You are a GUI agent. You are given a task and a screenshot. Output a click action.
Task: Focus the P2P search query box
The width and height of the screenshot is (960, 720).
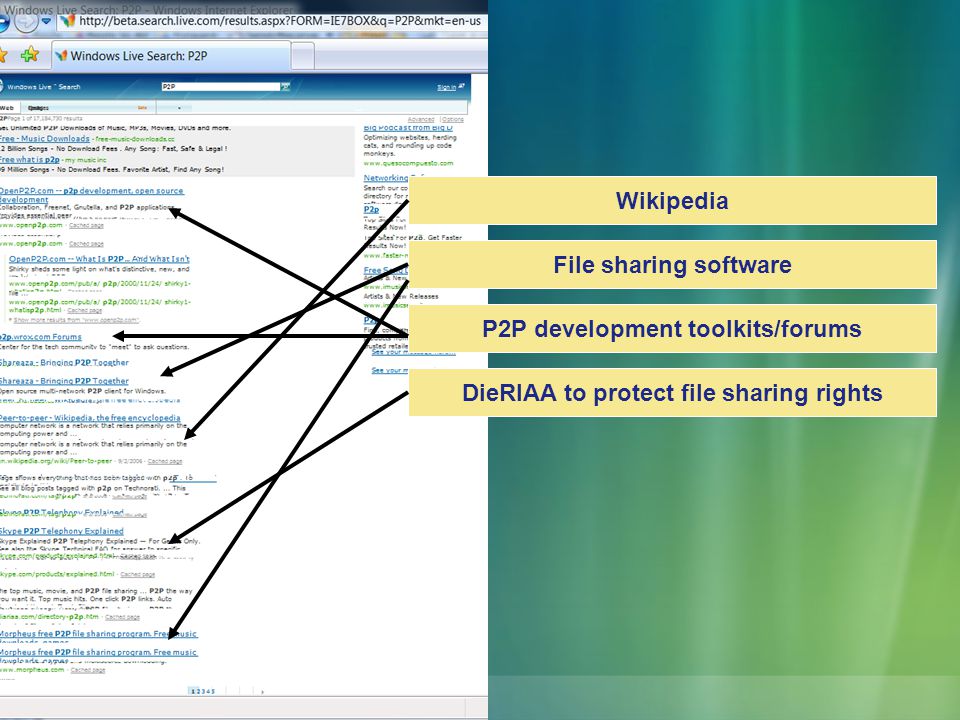[x=220, y=86]
